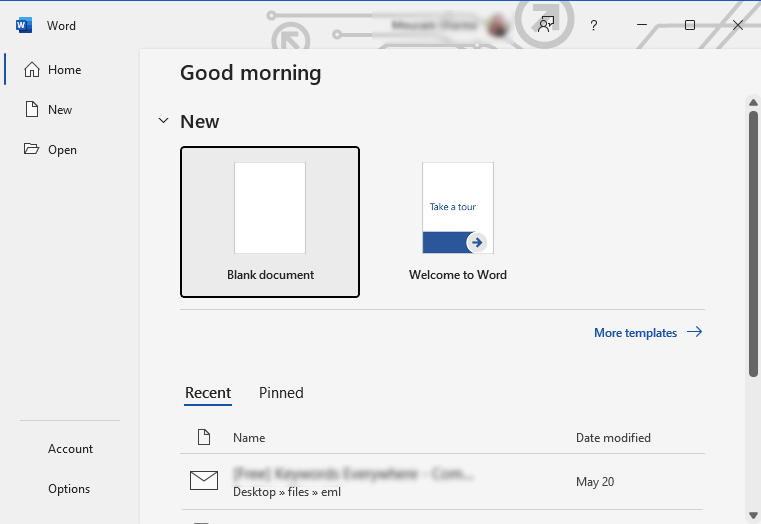Click the feedback person icon in title bar
The height and width of the screenshot is (524, 761).
[546, 25]
